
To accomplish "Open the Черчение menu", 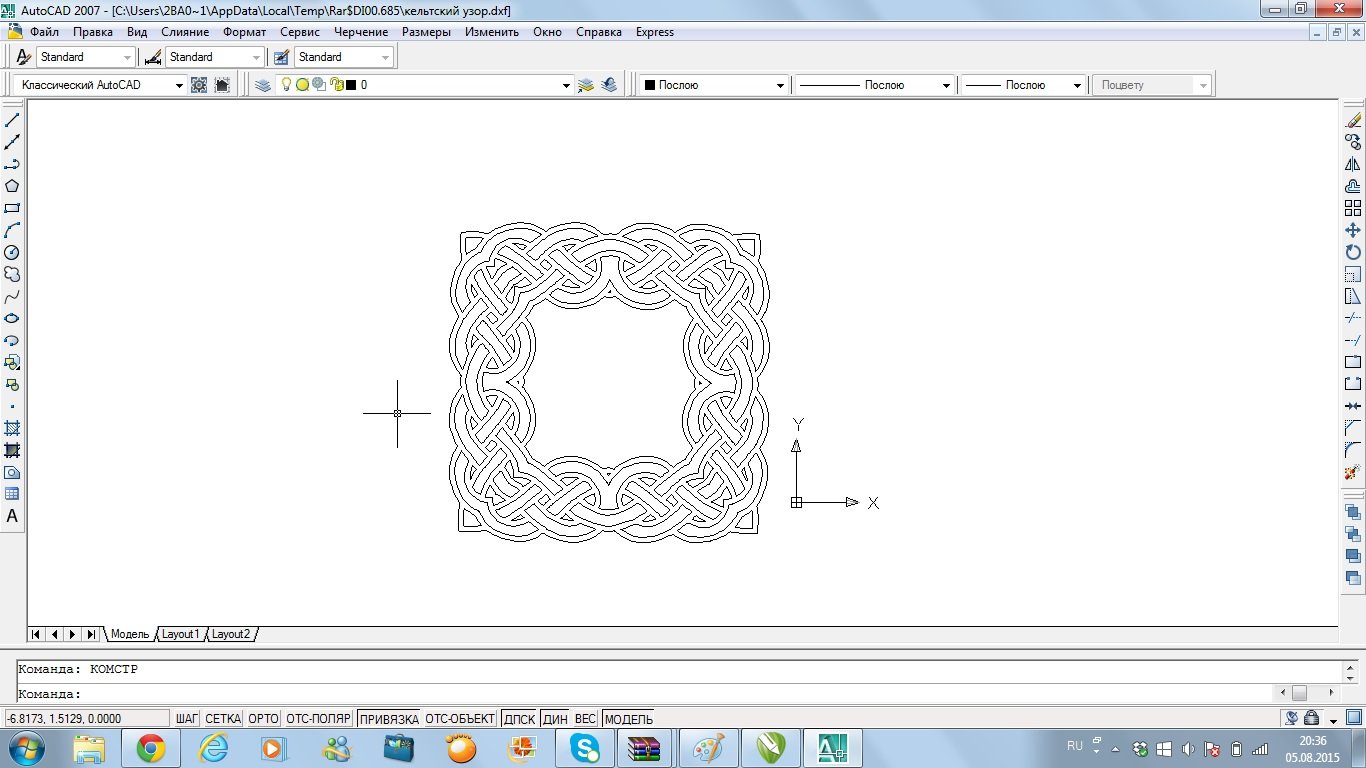I will [x=360, y=32].
